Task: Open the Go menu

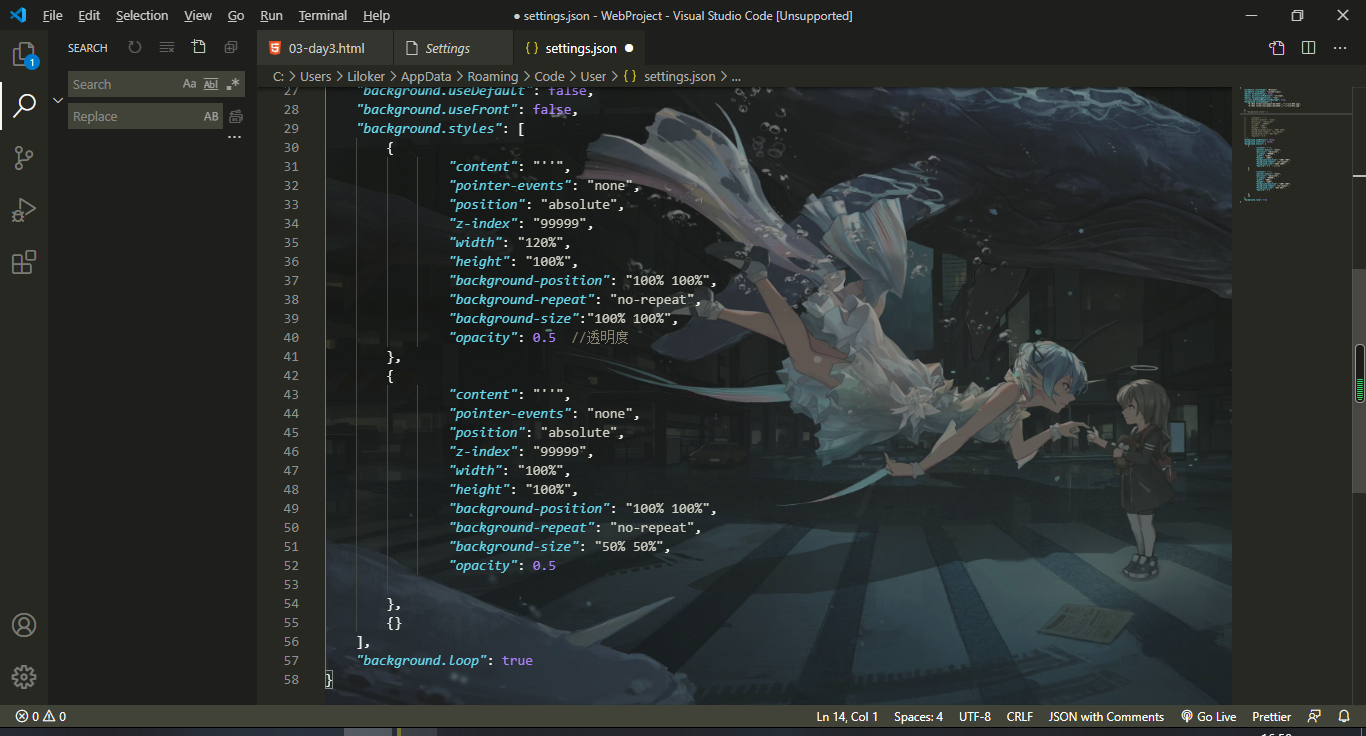Action: pyautogui.click(x=236, y=16)
